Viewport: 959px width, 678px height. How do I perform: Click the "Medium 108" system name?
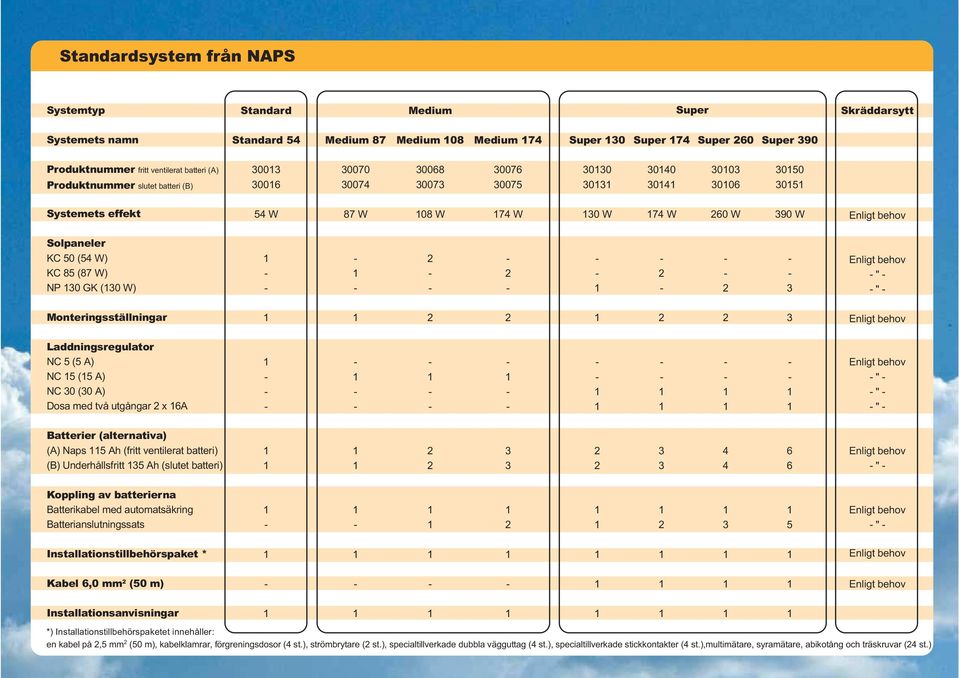pyautogui.click(x=430, y=140)
